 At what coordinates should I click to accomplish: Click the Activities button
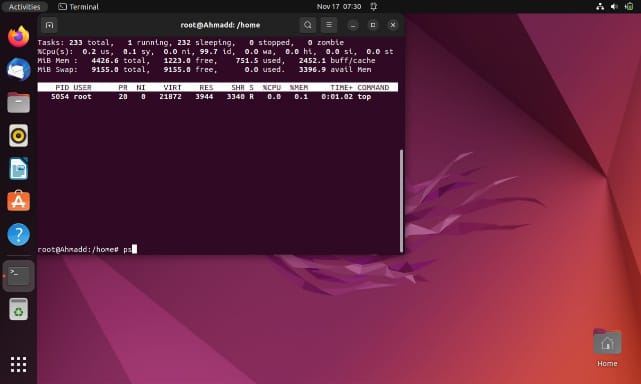pyautogui.click(x=25, y=7)
